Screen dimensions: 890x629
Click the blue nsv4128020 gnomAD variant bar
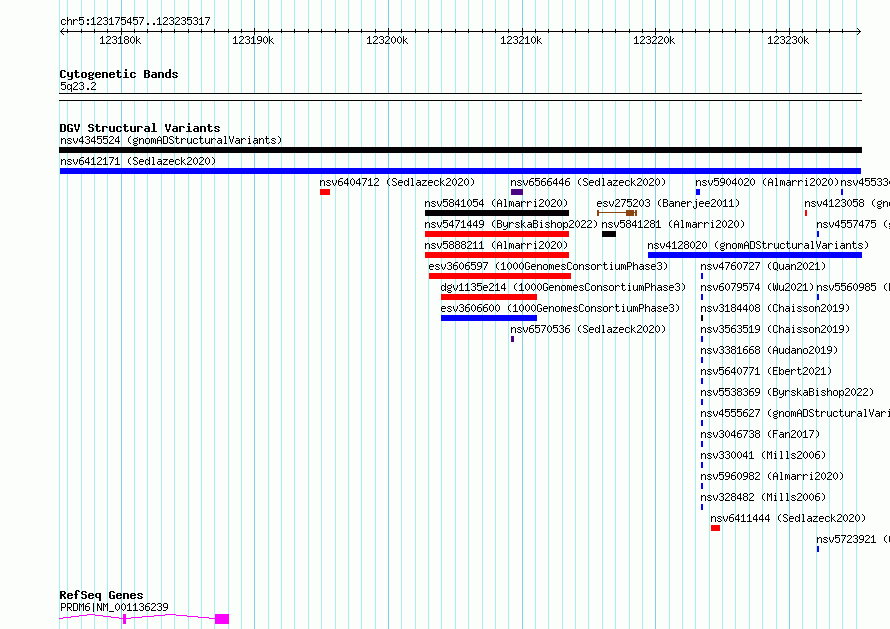point(755,255)
